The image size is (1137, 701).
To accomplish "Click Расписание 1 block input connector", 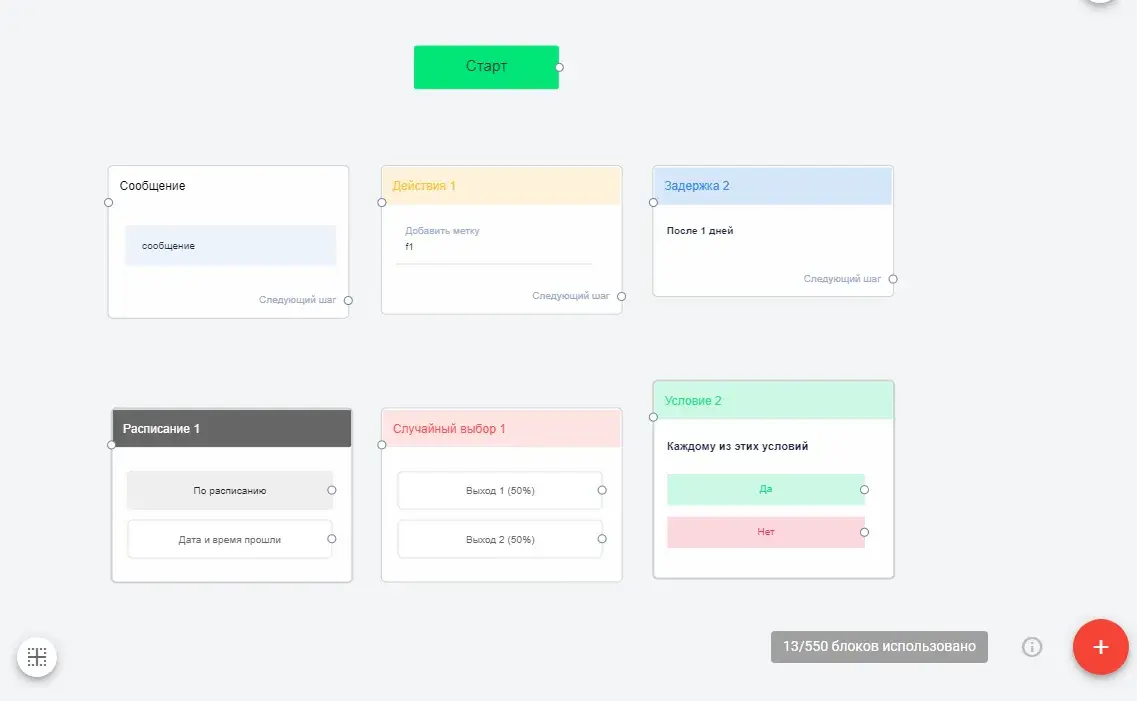I will (112, 445).
